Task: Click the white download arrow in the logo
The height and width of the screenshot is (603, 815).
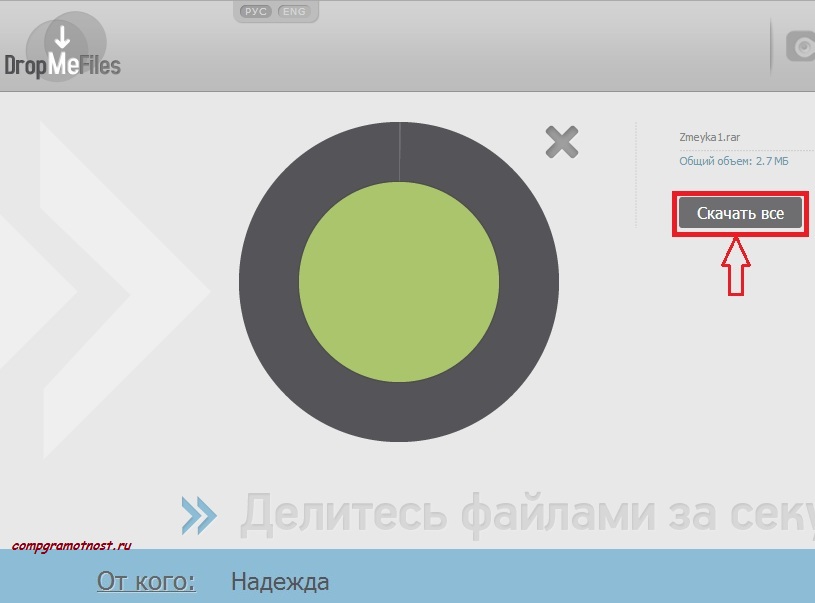Action: (x=62, y=39)
